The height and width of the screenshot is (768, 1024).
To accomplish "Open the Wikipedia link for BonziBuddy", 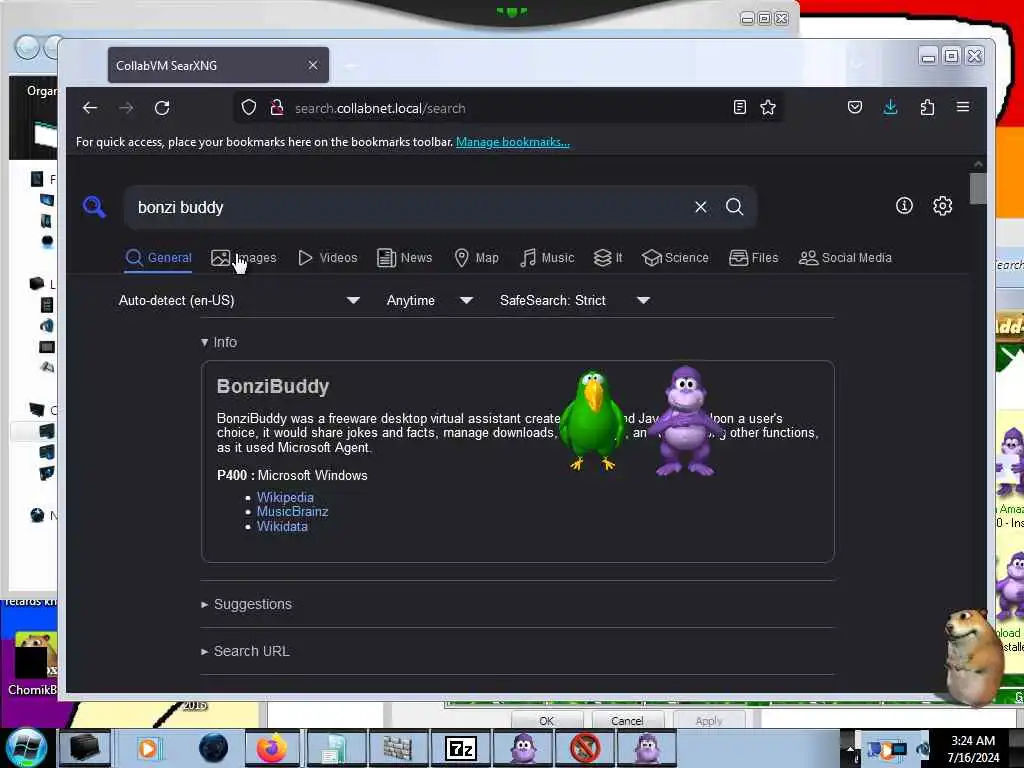I will click(285, 497).
